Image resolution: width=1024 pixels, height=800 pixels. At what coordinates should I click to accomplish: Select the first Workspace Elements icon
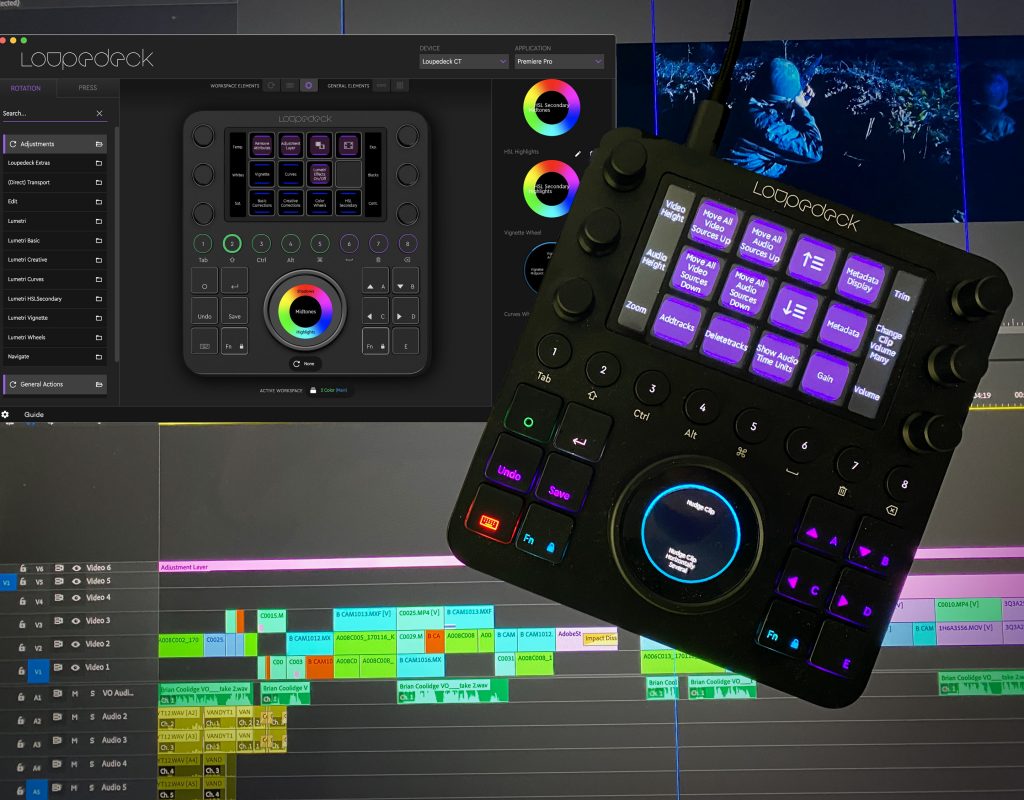pos(271,86)
